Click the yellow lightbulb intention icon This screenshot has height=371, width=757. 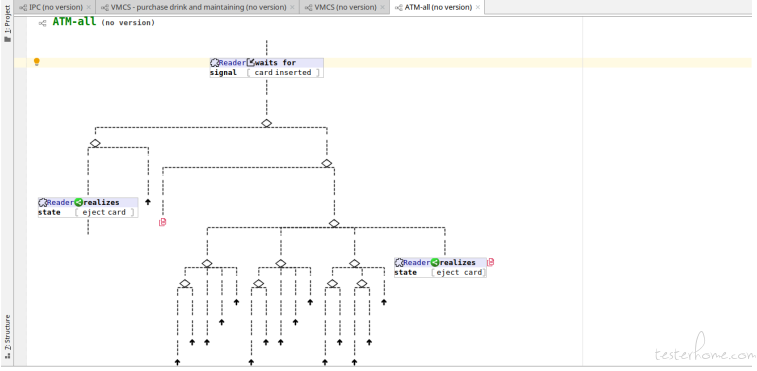tap(36, 62)
